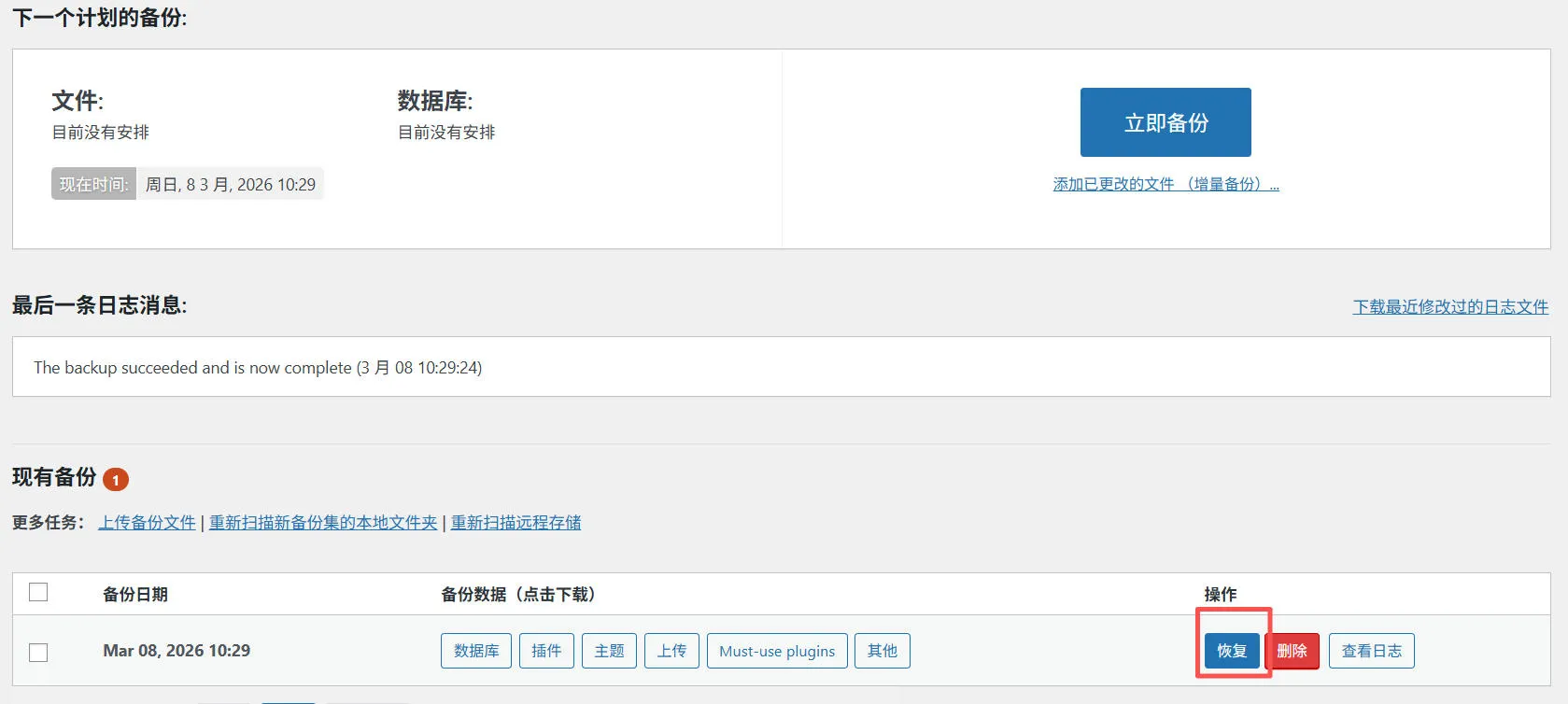Open the 上传备份文件 upload backup link
The width and height of the screenshot is (1568, 704).
coord(148,522)
